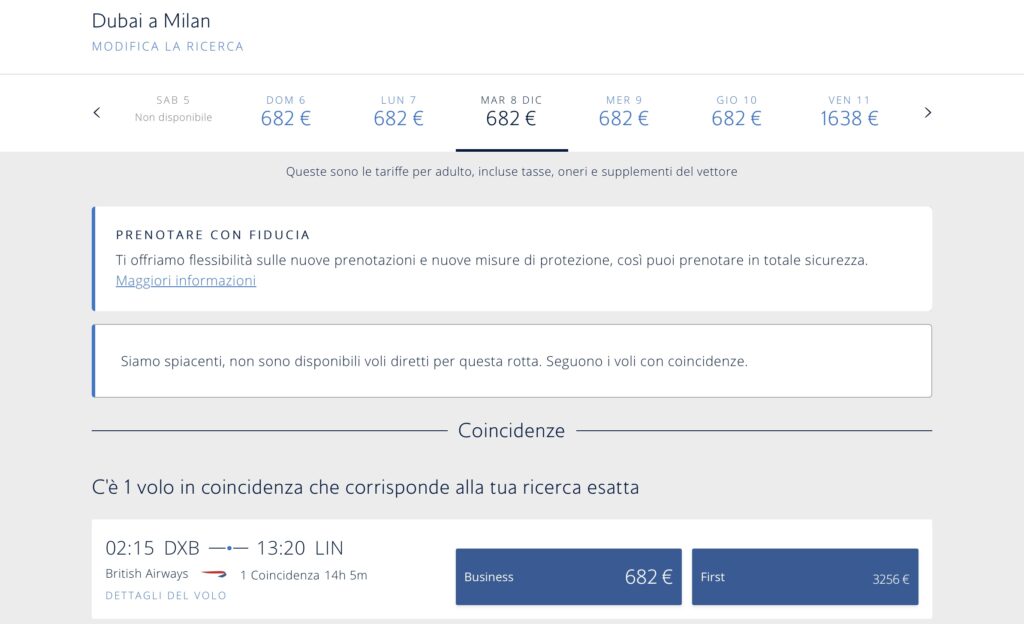
Task: Click the Dubai a Milan route title
Action: click(x=151, y=21)
